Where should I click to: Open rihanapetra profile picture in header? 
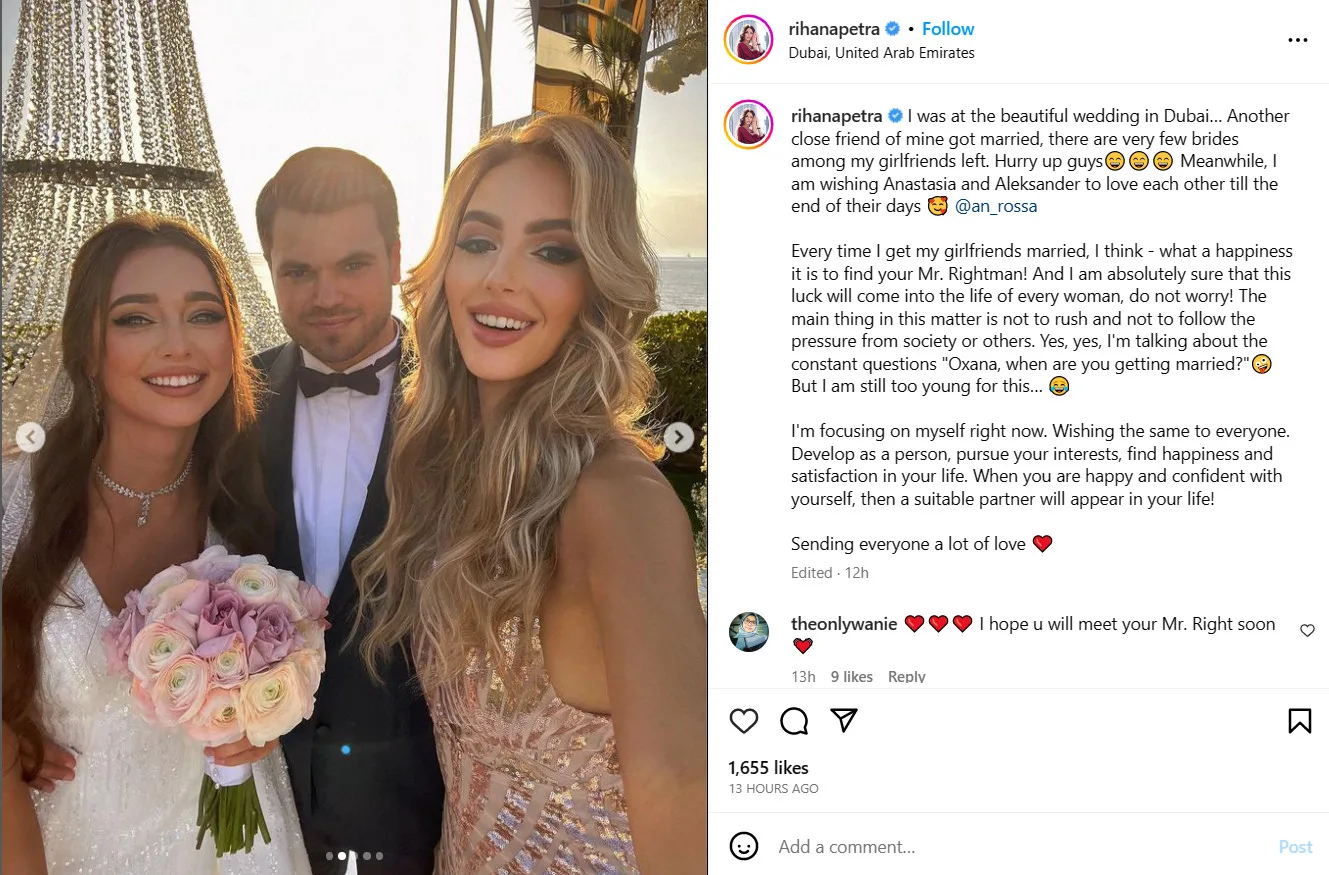[x=749, y=40]
